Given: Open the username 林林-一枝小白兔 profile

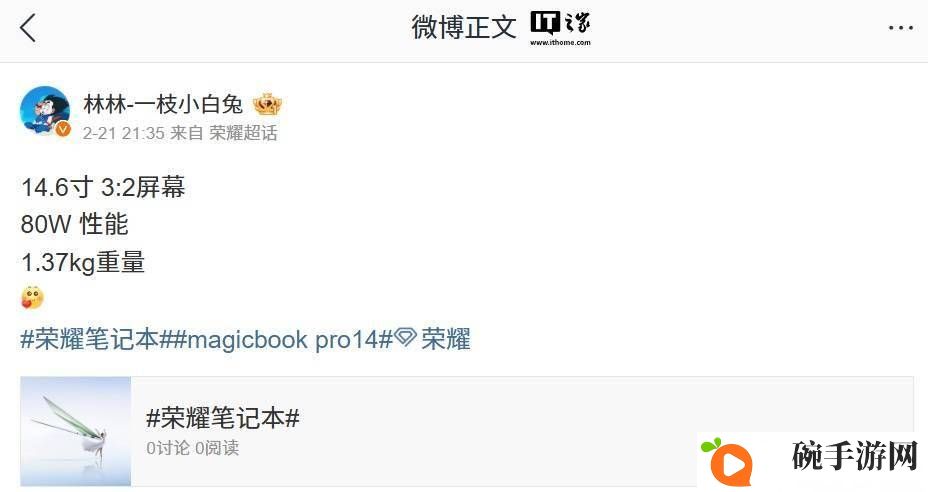Looking at the screenshot, I should (x=163, y=104).
